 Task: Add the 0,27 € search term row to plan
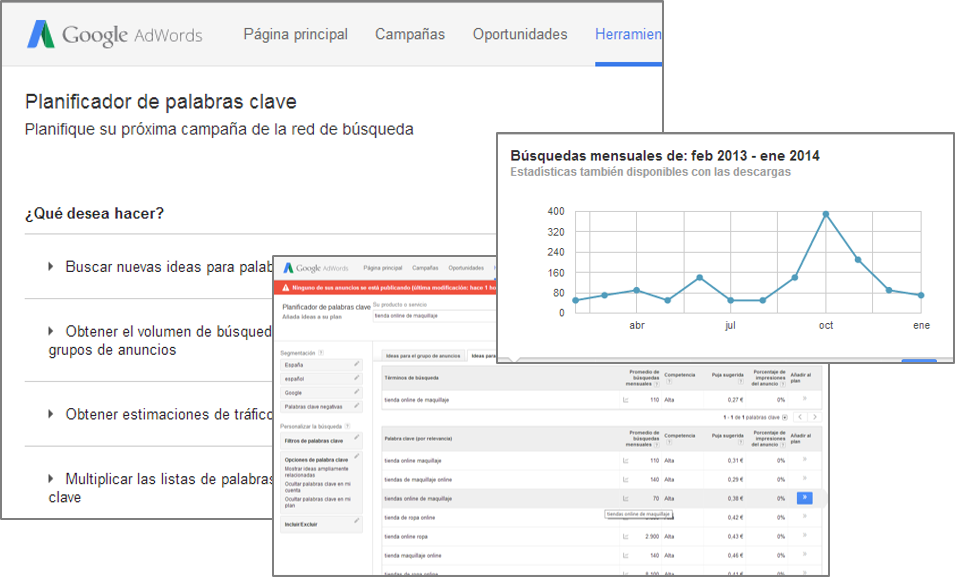click(x=805, y=399)
